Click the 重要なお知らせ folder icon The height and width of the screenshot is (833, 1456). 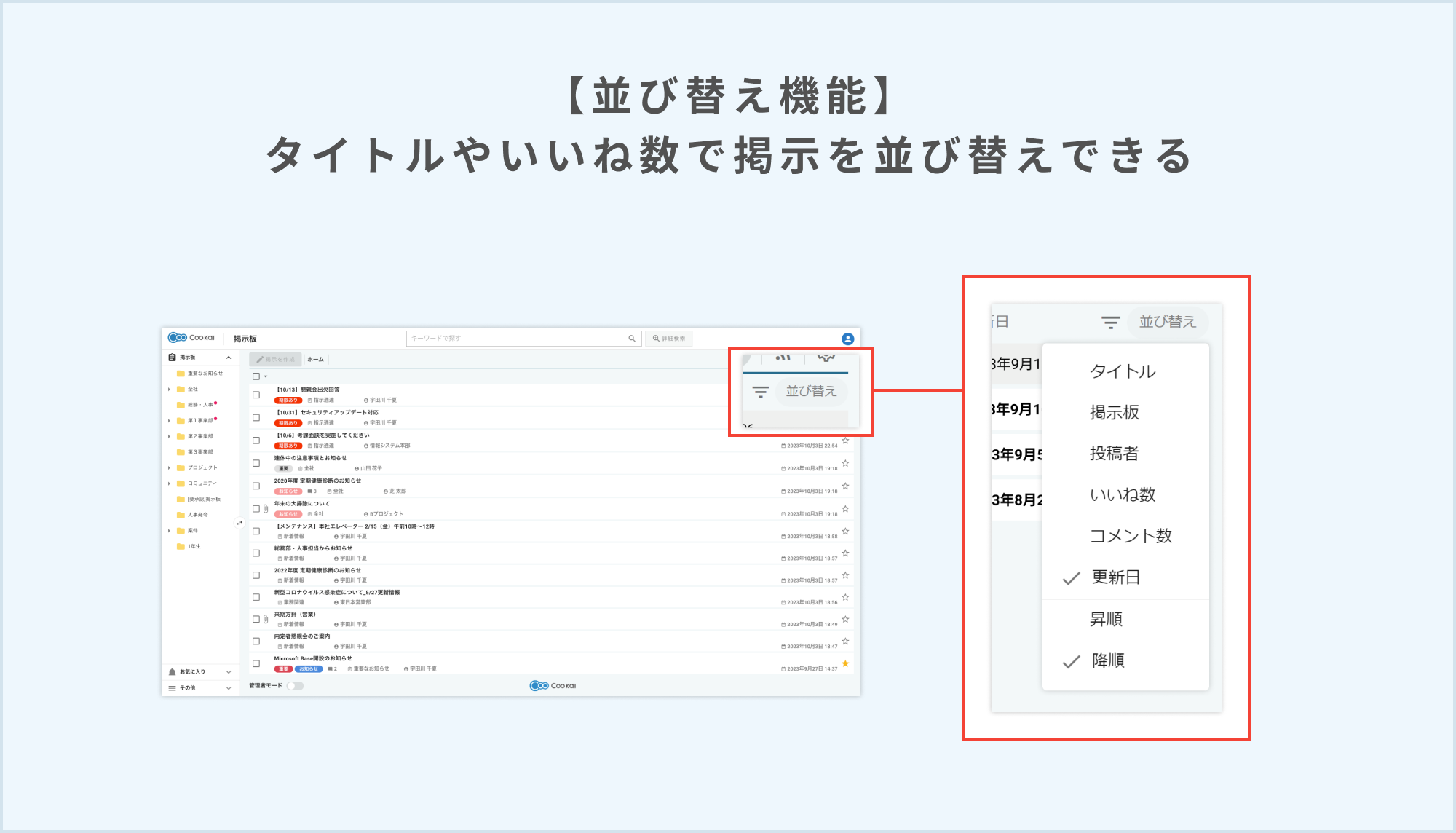(181, 374)
